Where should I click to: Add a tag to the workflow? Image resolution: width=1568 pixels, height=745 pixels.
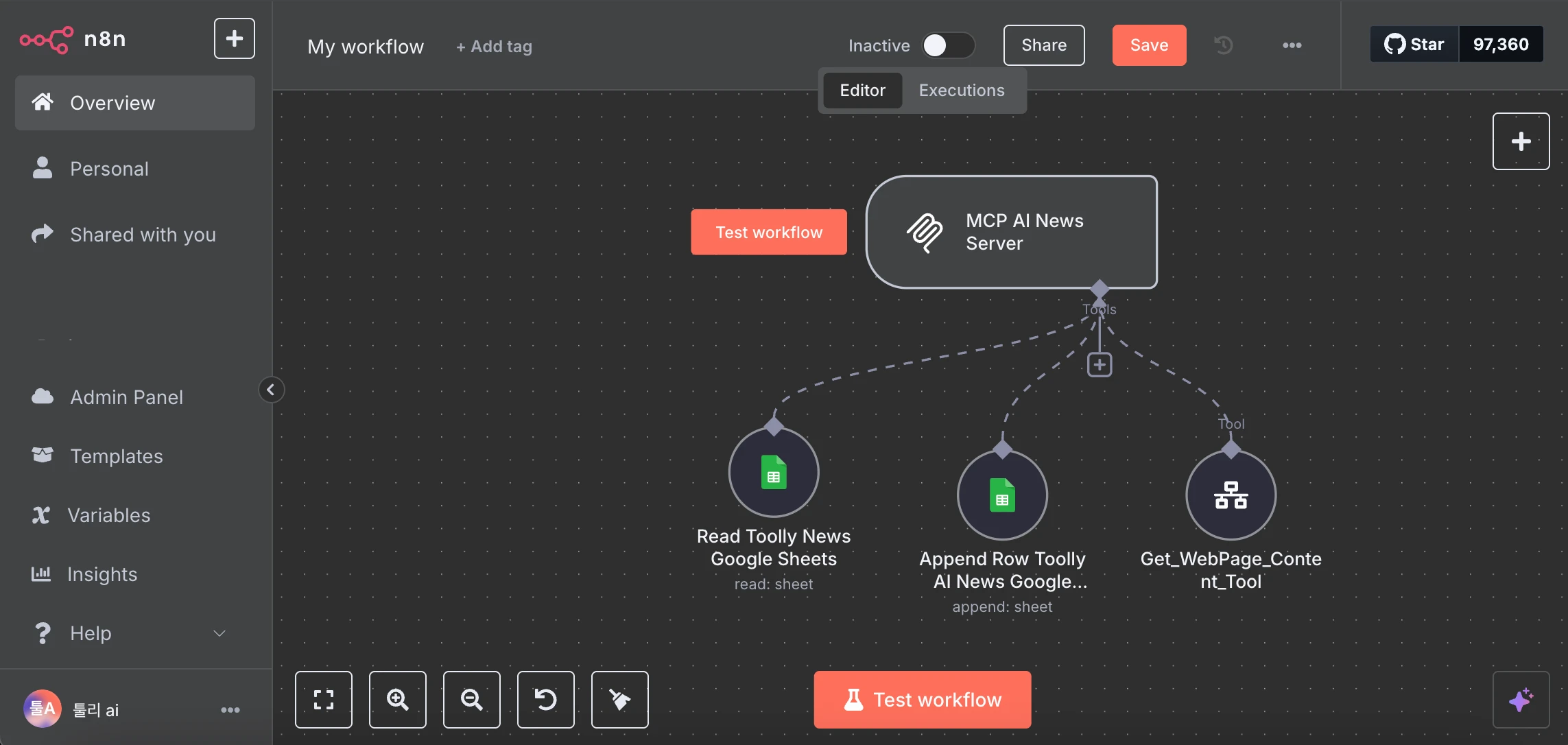[494, 47]
